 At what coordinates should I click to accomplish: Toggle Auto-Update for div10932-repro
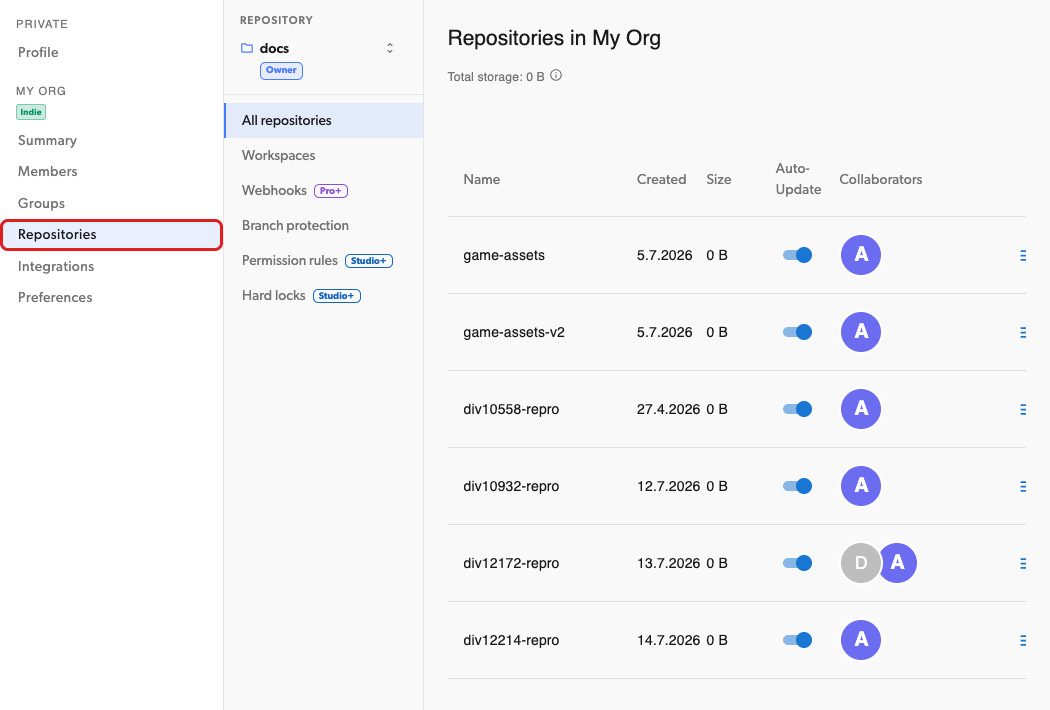pos(797,486)
